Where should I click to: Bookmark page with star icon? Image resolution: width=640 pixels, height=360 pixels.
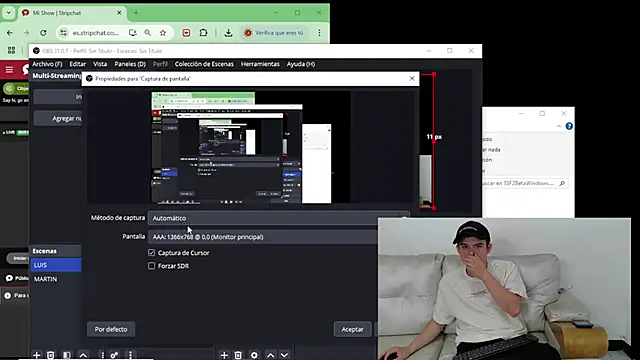point(163,33)
